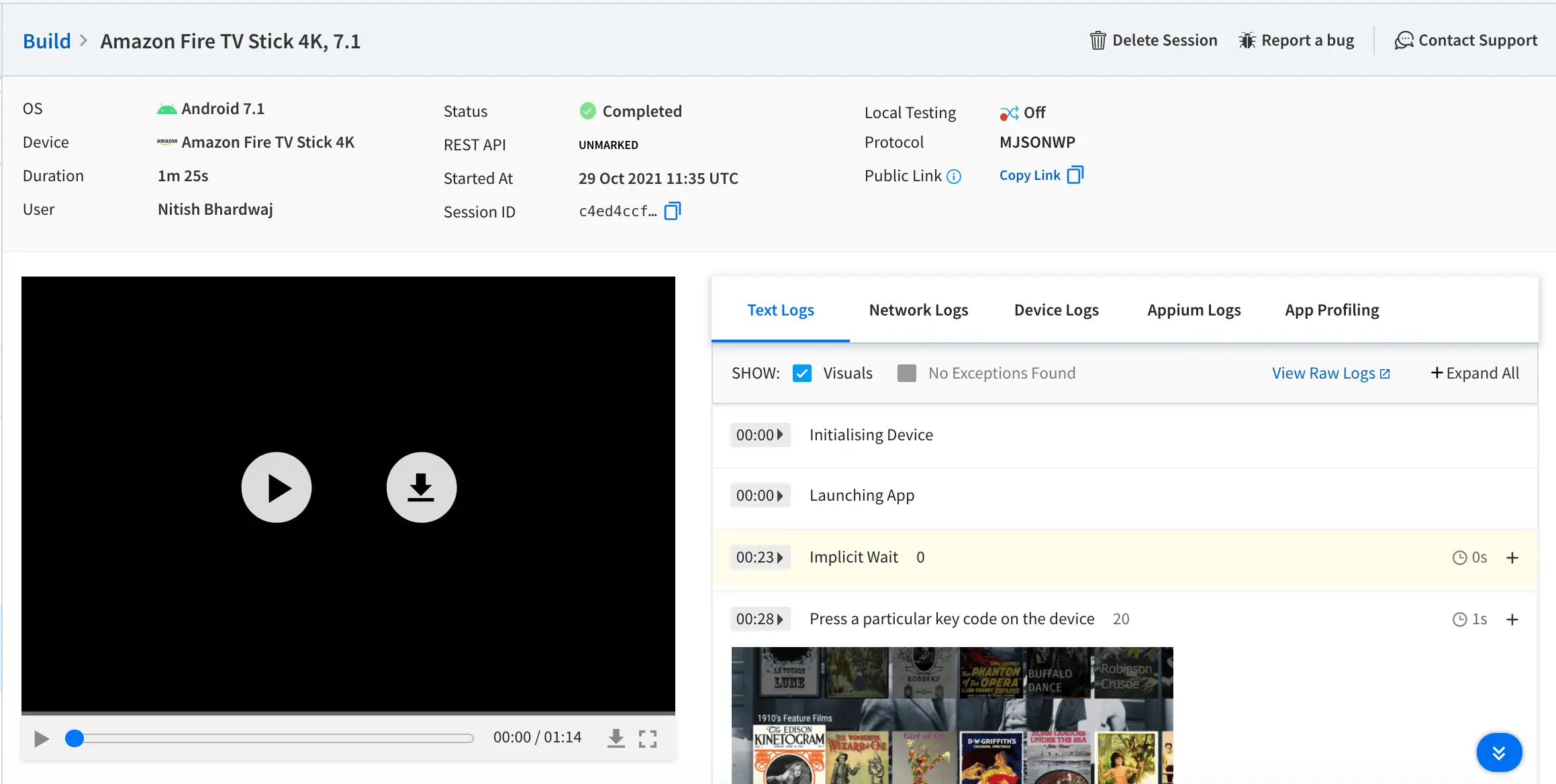The height and width of the screenshot is (784, 1556).
Task: Play the session video recording
Action: (x=276, y=487)
